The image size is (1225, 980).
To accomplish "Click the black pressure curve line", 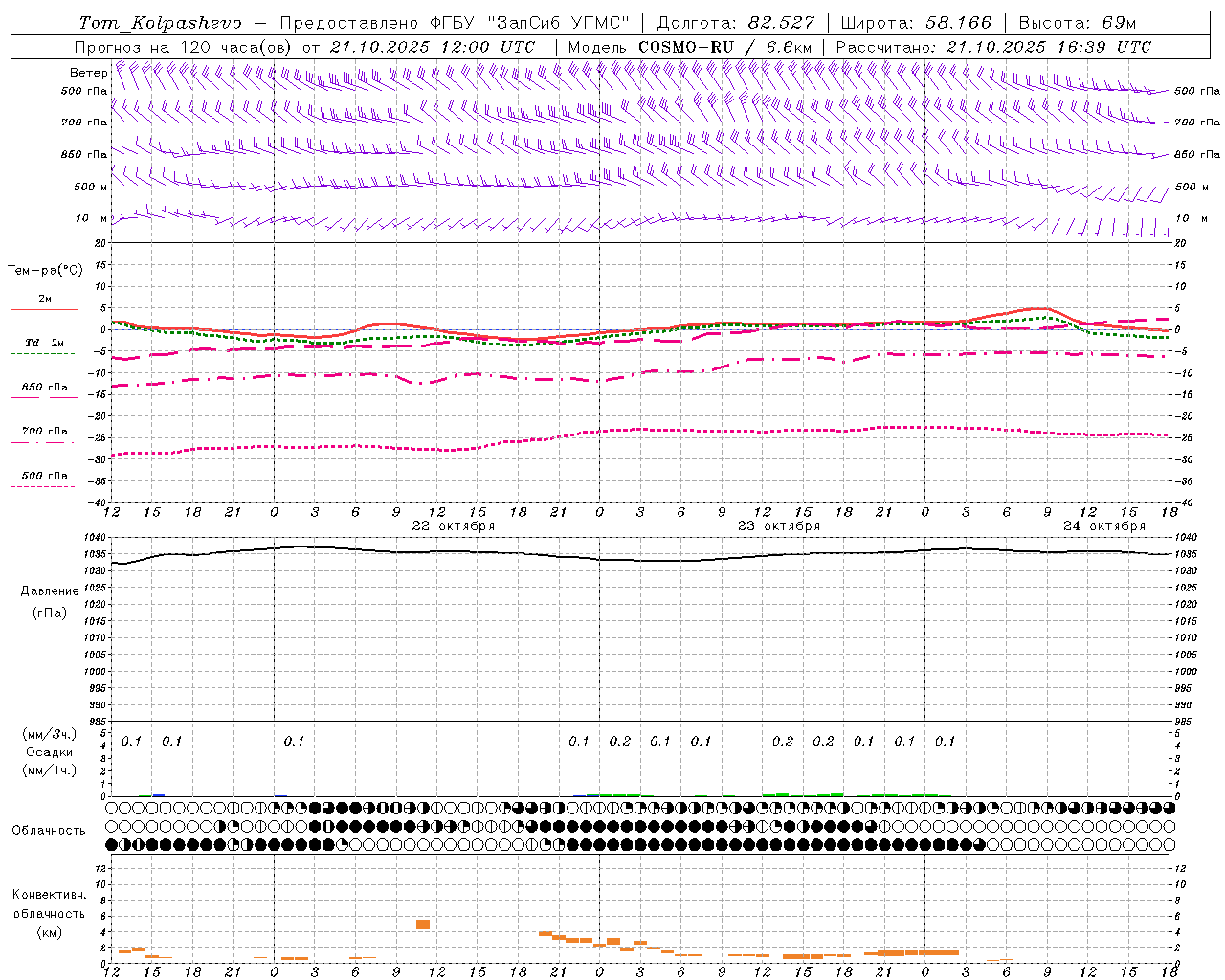I will [640, 560].
